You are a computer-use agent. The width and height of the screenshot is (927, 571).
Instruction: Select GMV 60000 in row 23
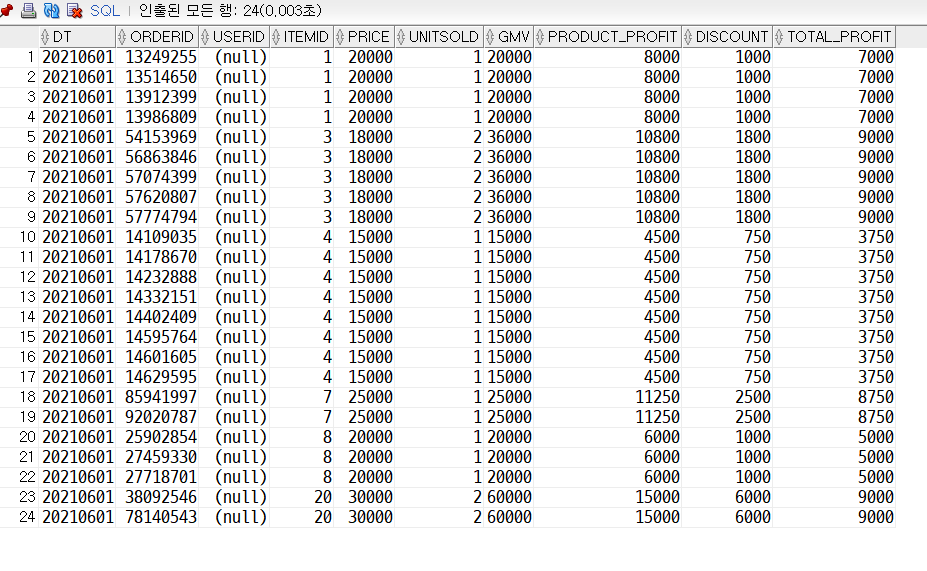[x=510, y=497]
